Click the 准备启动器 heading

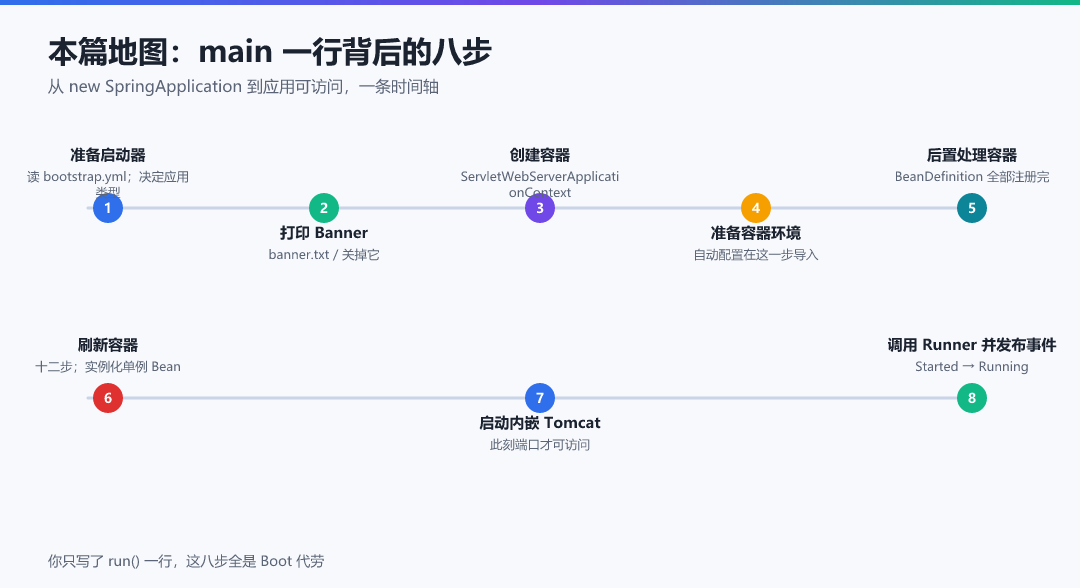coord(108,155)
